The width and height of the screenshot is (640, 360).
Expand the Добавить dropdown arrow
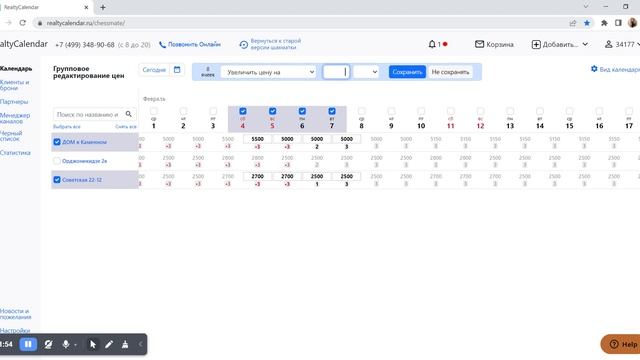(x=585, y=44)
